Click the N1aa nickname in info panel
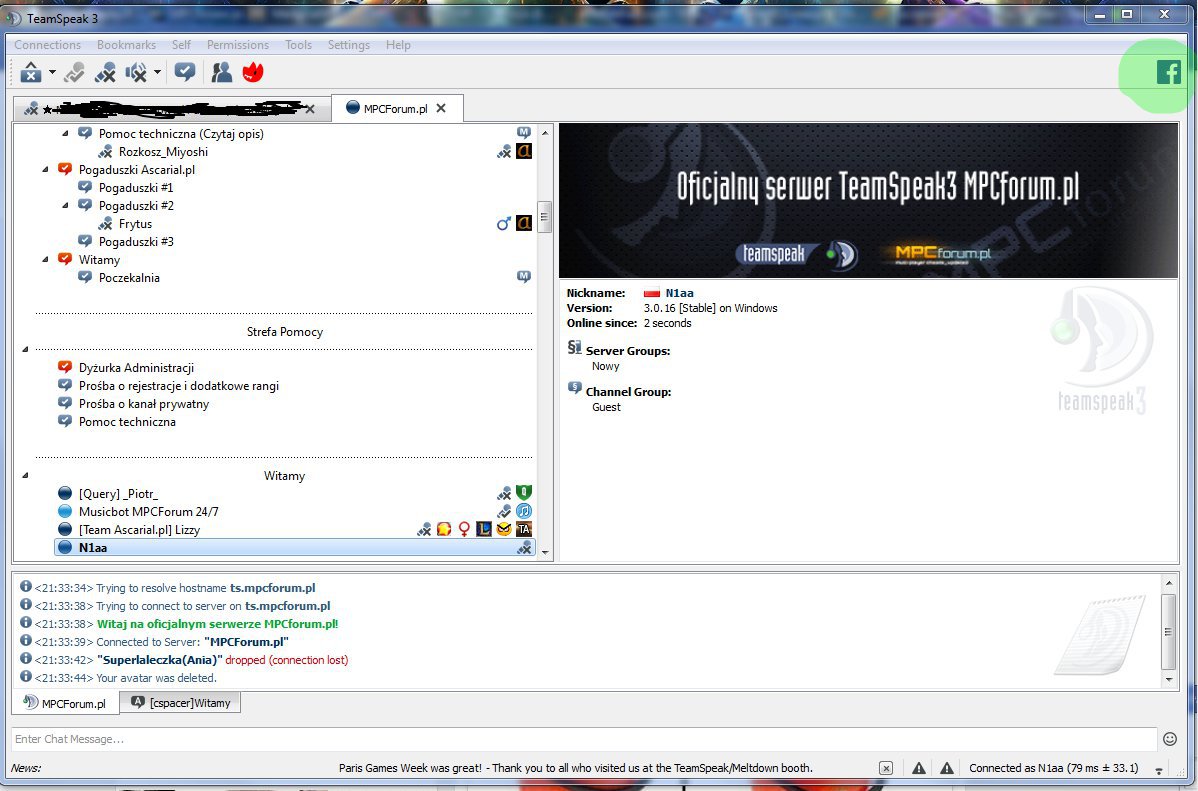The image size is (1198, 791). coord(679,293)
